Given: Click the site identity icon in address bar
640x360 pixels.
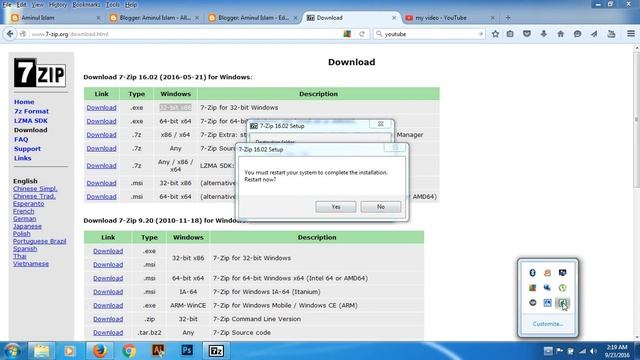Looking at the screenshot, I should click(x=23, y=34).
